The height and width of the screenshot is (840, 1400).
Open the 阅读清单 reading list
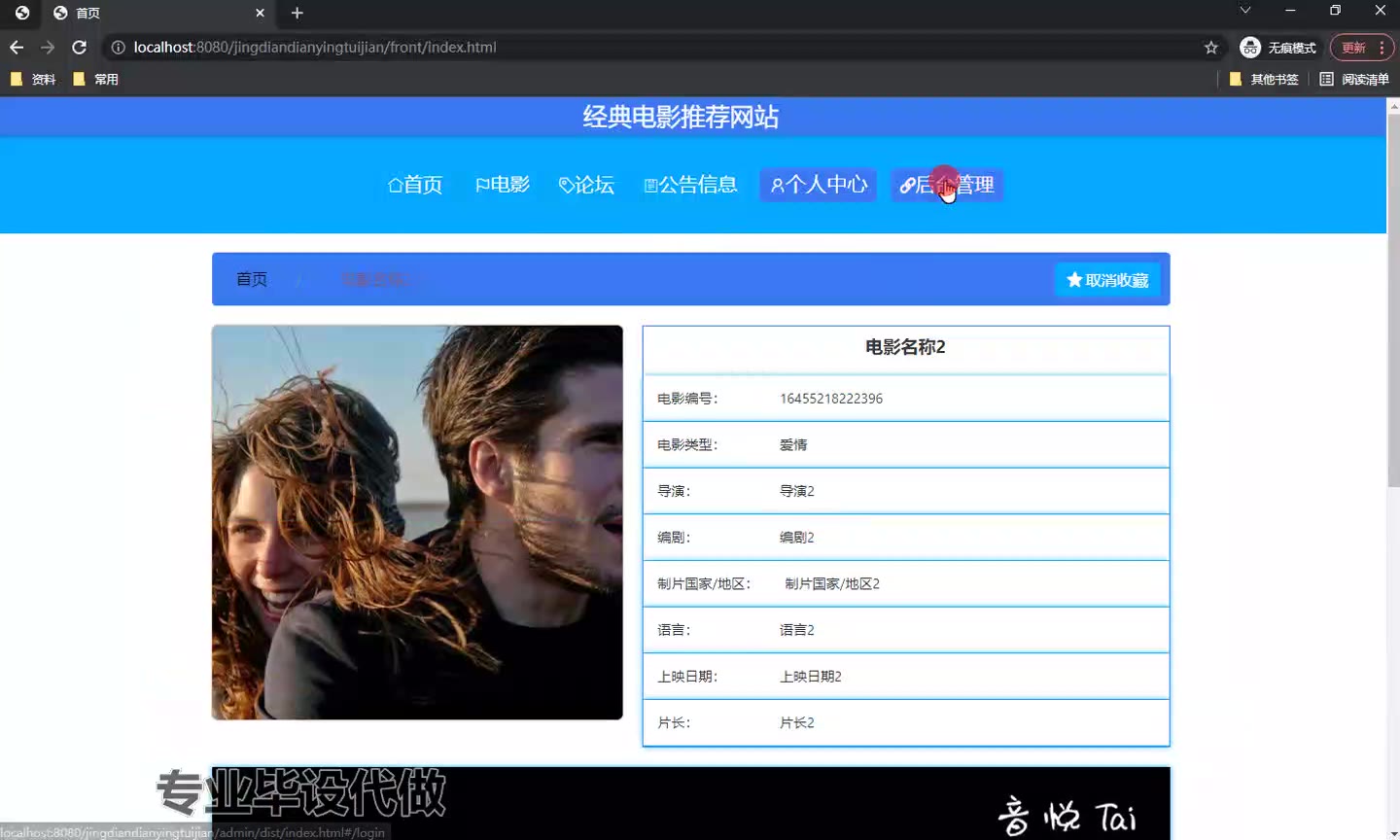(x=1353, y=79)
